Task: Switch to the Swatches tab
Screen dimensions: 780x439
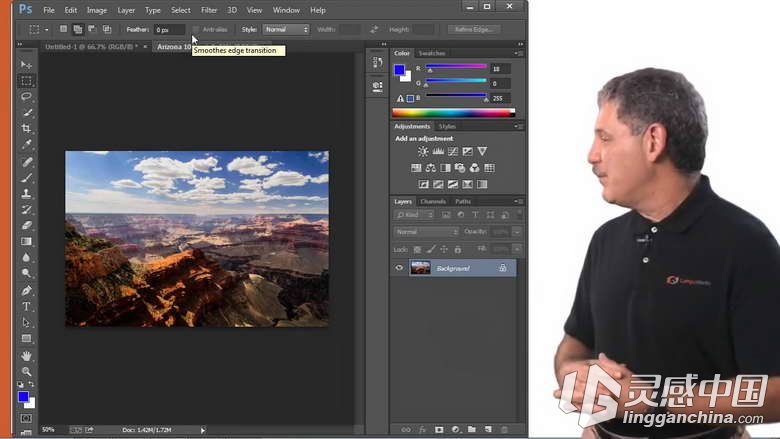Action: click(431, 53)
